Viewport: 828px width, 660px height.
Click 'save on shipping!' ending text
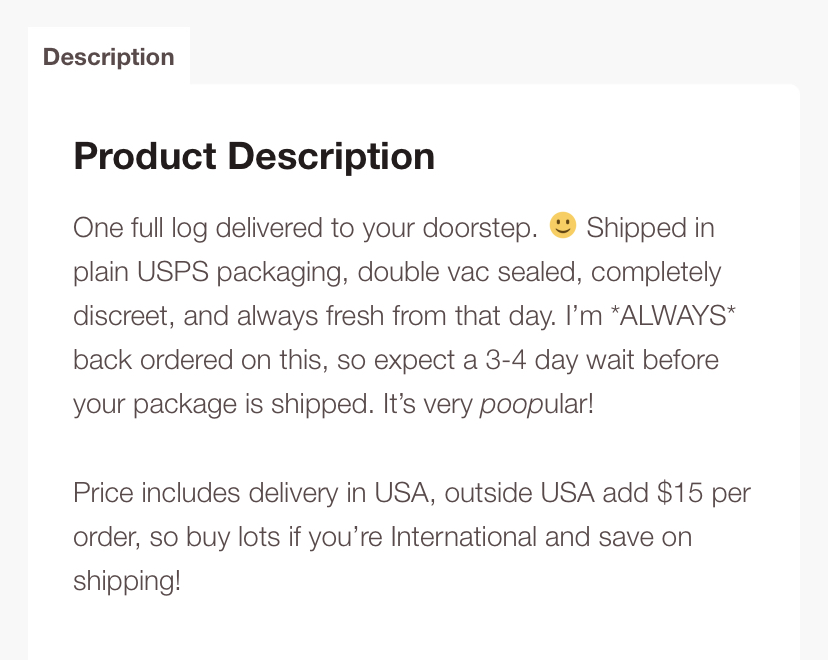coord(645,537)
